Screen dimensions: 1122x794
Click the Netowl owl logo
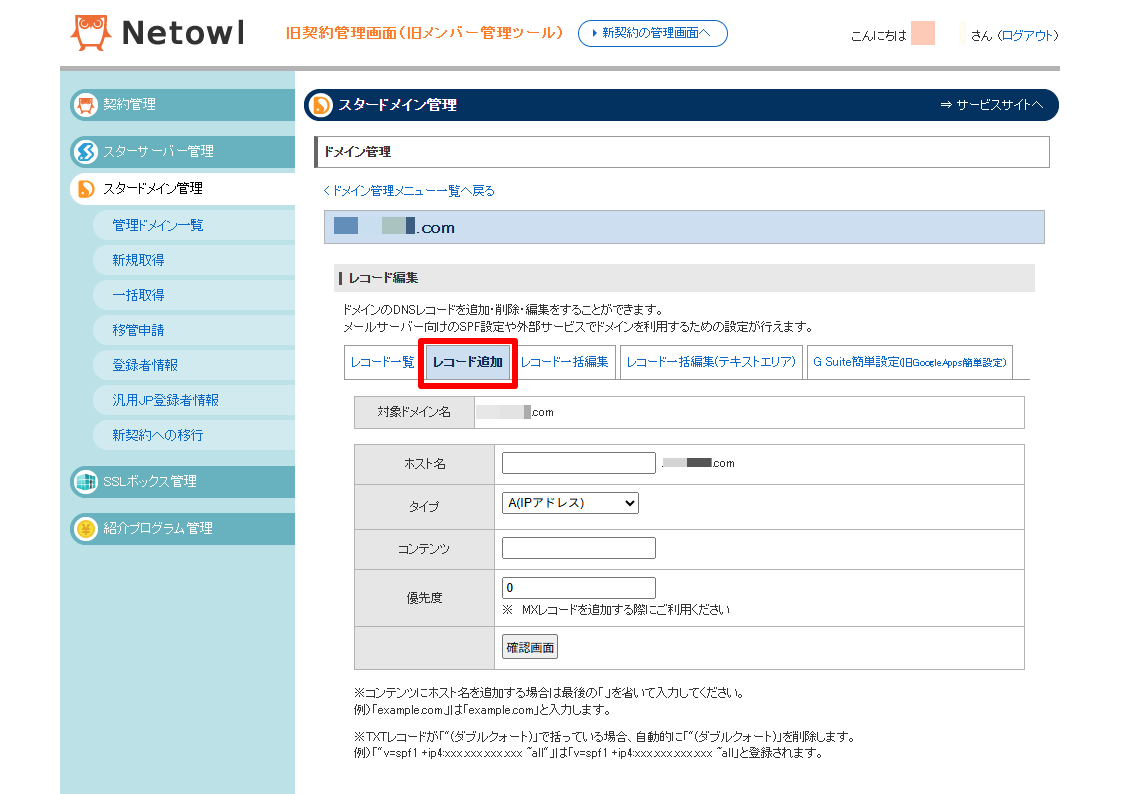point(91,33)
